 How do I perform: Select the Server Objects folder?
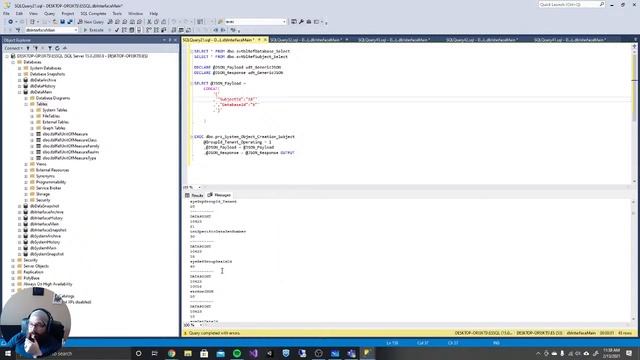coord(36,266)
